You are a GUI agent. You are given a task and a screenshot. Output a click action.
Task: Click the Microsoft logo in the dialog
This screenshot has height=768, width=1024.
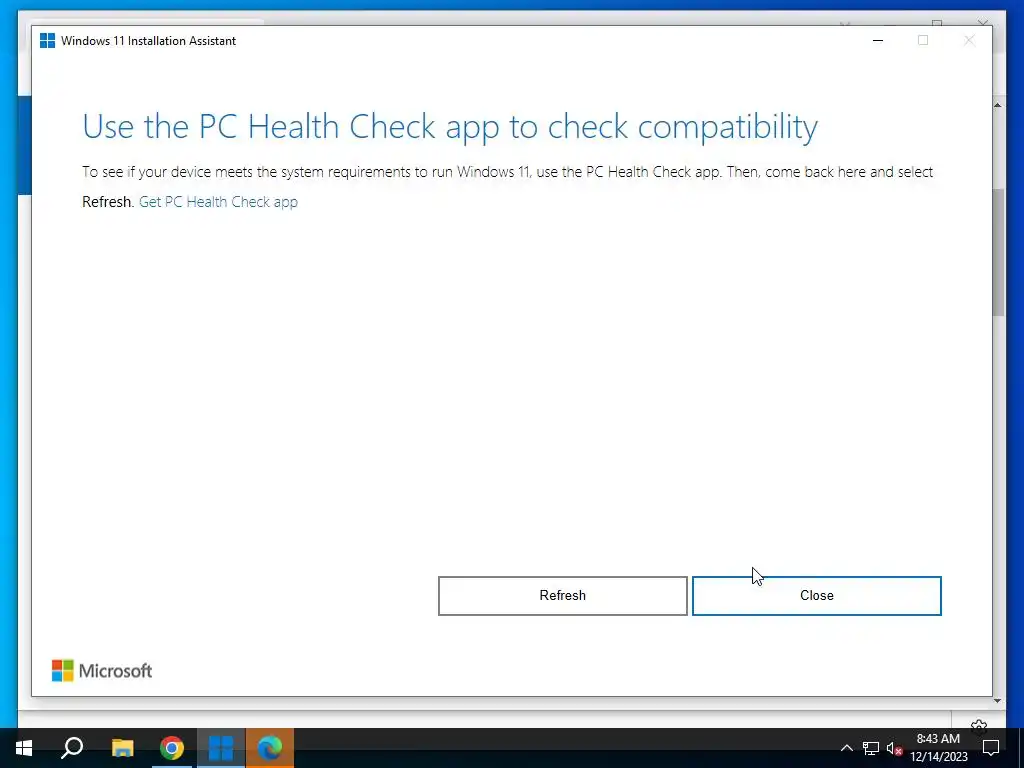102,671
